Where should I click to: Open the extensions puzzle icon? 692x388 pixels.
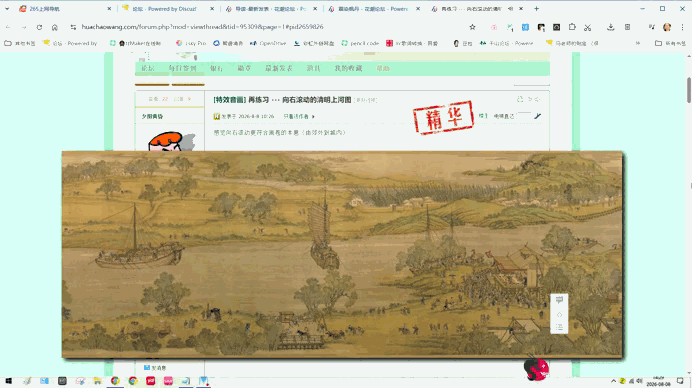[x=572, y=27]
